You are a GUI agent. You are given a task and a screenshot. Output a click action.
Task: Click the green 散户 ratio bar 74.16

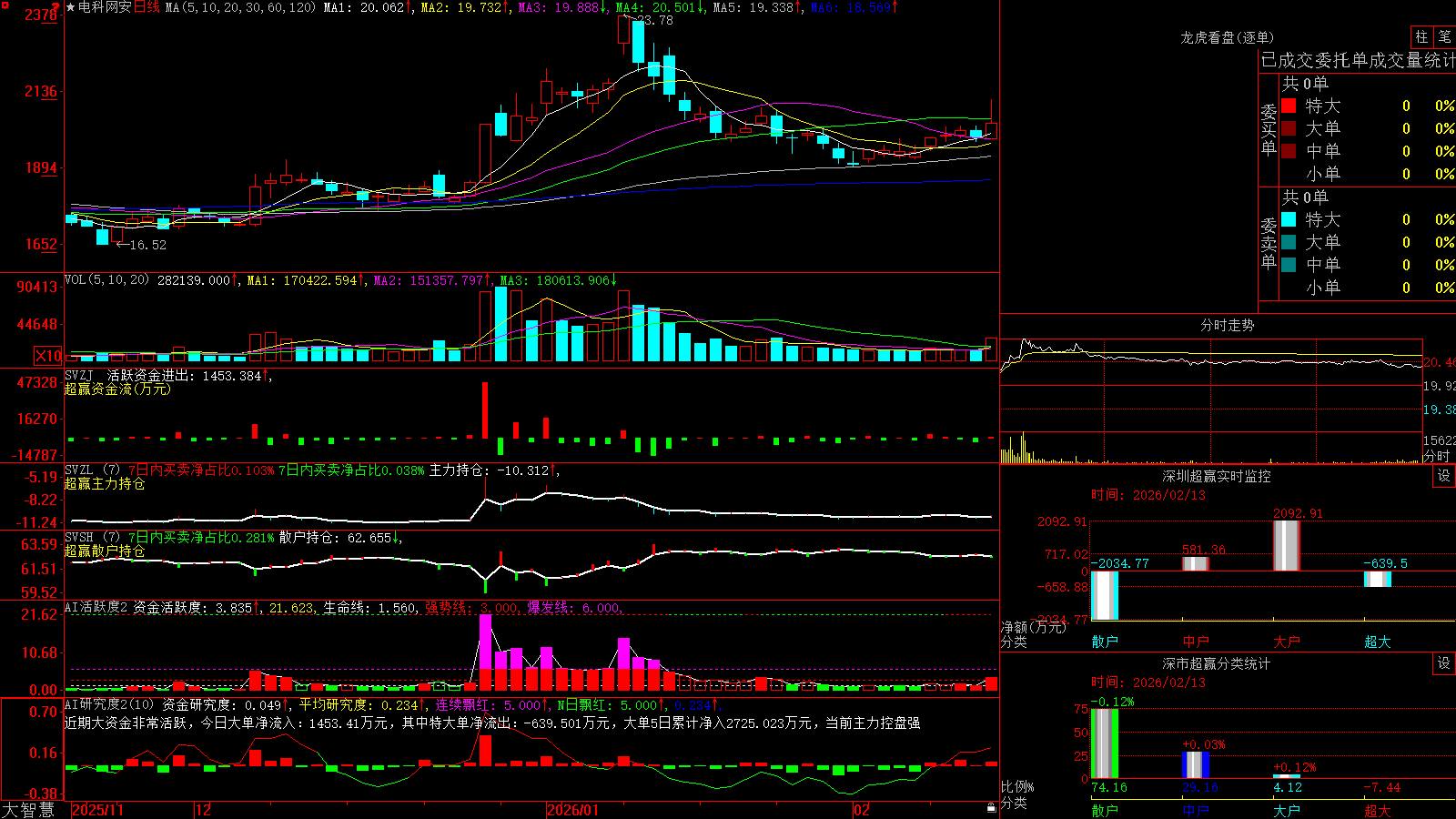1105,743
